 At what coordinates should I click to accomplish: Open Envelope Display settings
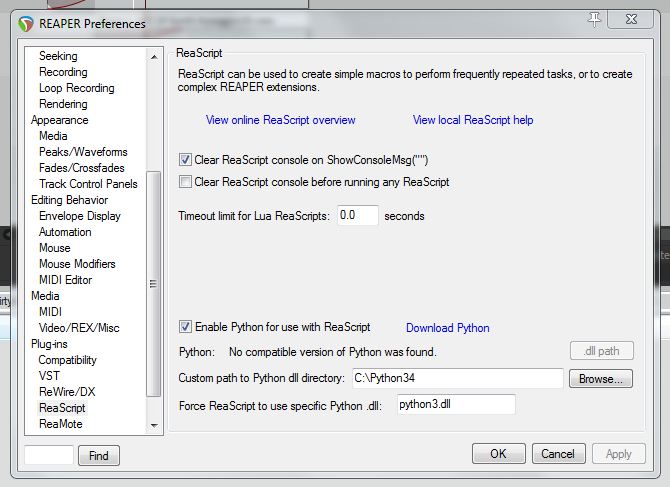(79, 216)
